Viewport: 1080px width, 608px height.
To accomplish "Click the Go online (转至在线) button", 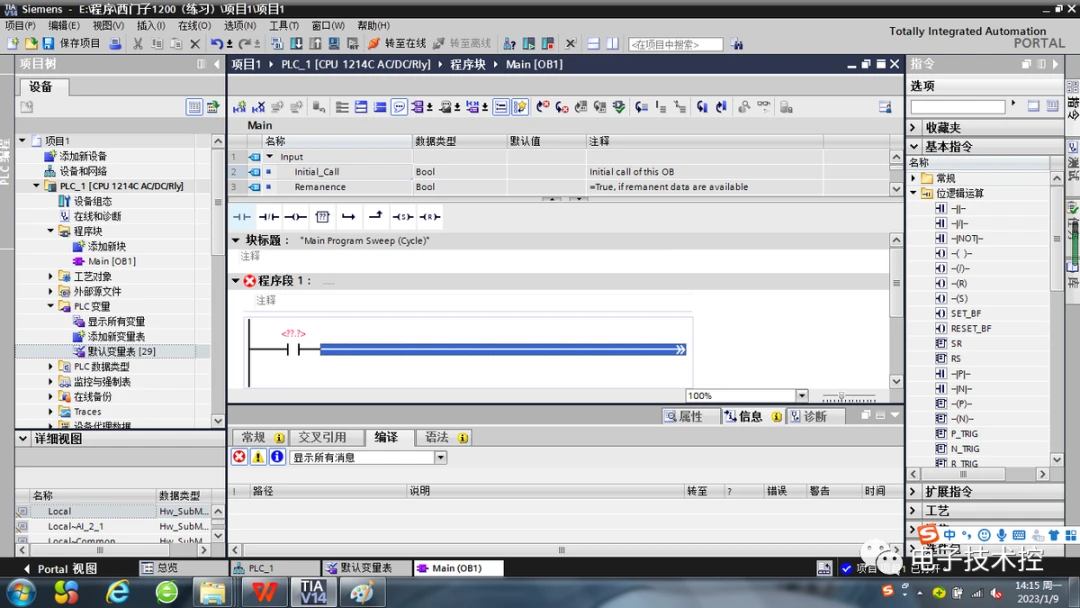I will 397,43.
